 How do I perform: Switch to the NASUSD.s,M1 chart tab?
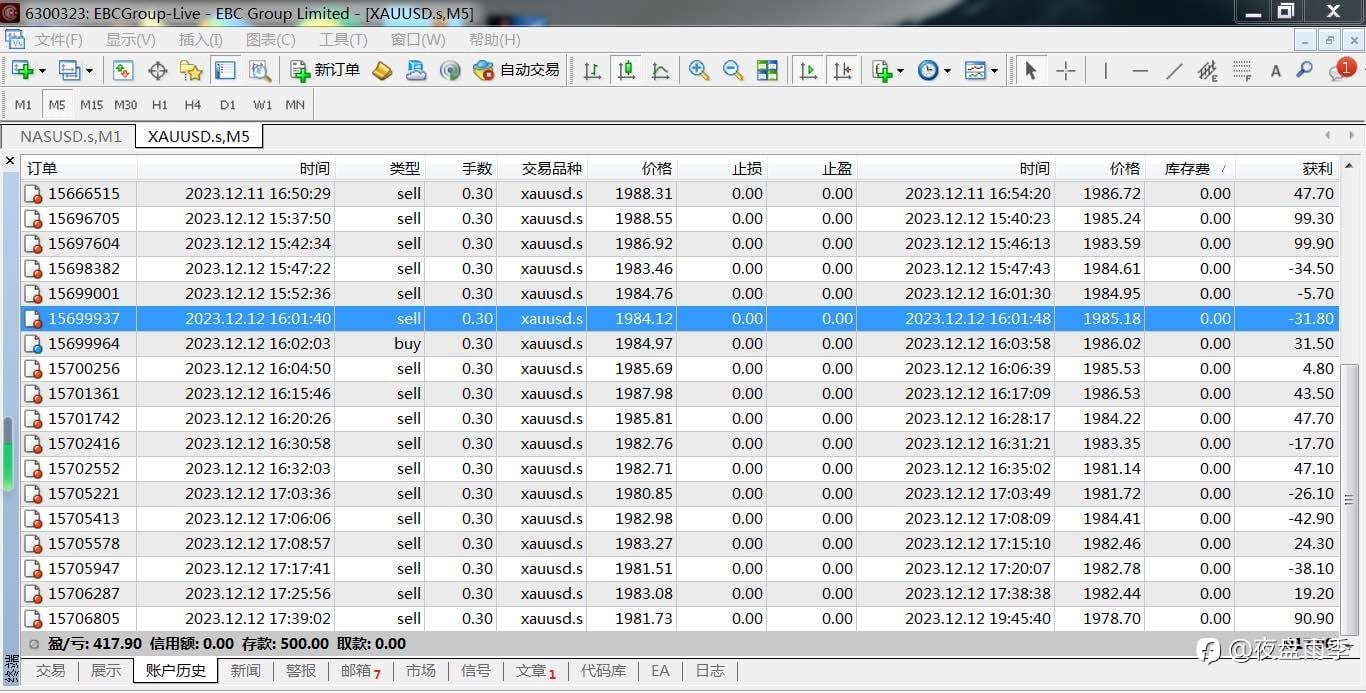70,136
